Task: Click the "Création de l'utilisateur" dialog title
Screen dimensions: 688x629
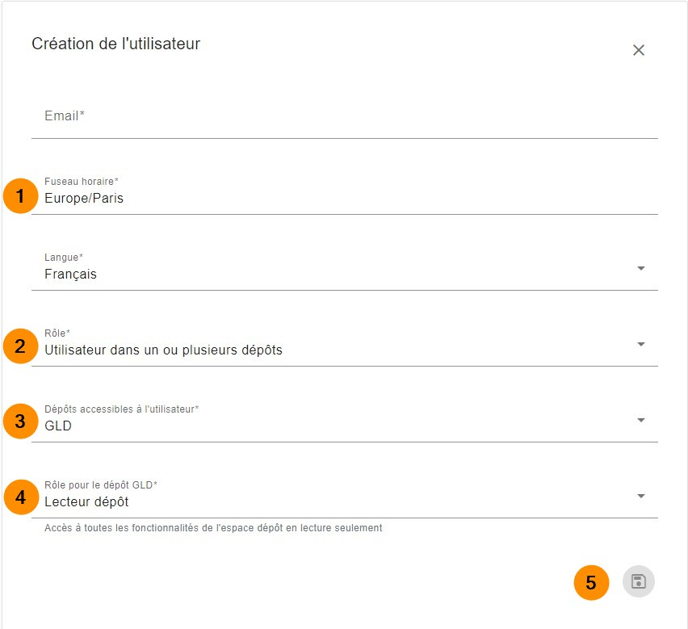Action: click(116, 44)
